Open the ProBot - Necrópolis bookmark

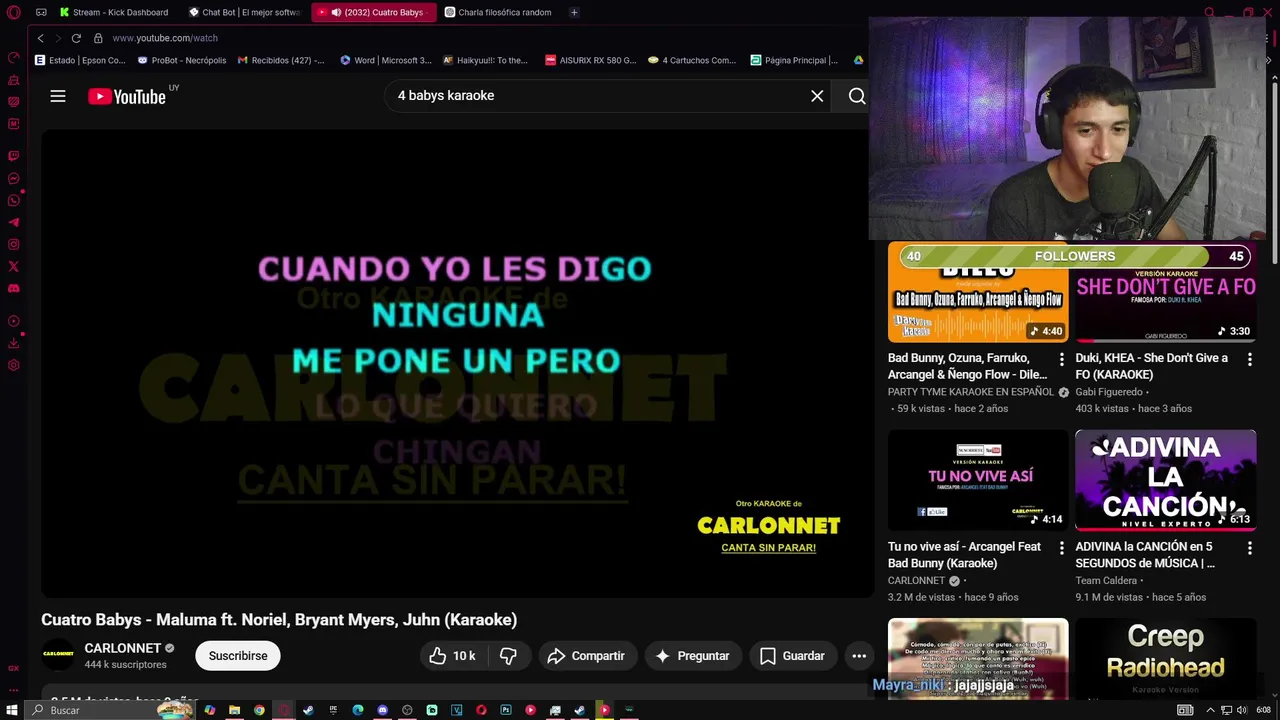click(x=182, y=60)
